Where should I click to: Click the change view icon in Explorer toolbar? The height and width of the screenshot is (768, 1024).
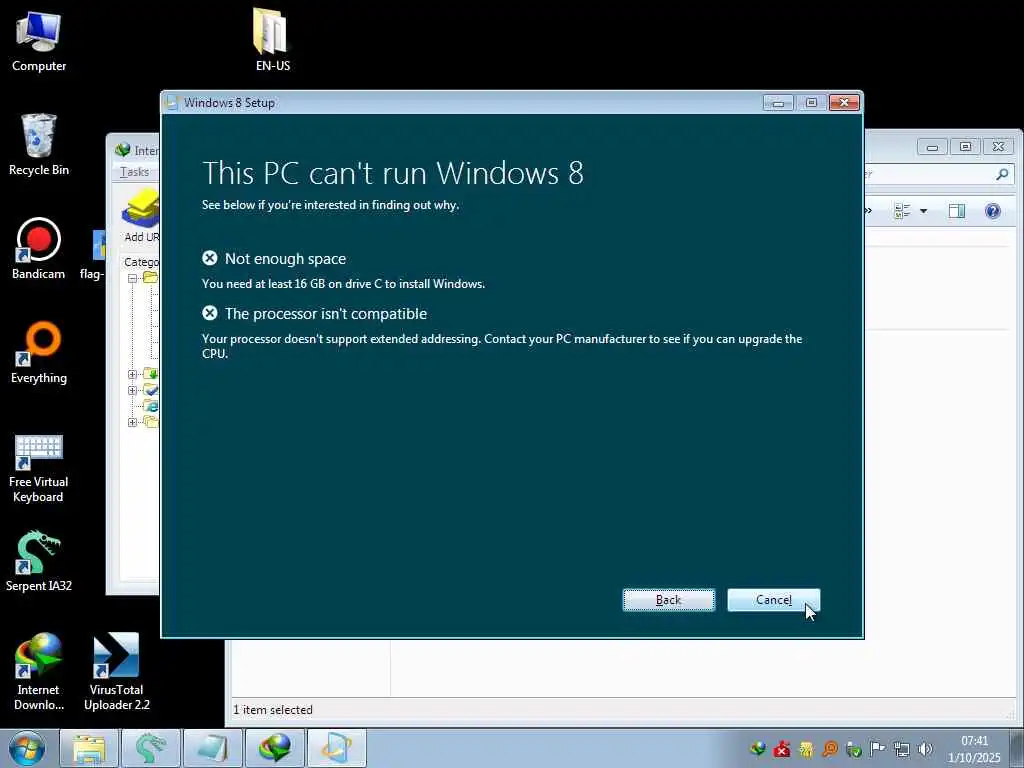[x=903, y=211]
